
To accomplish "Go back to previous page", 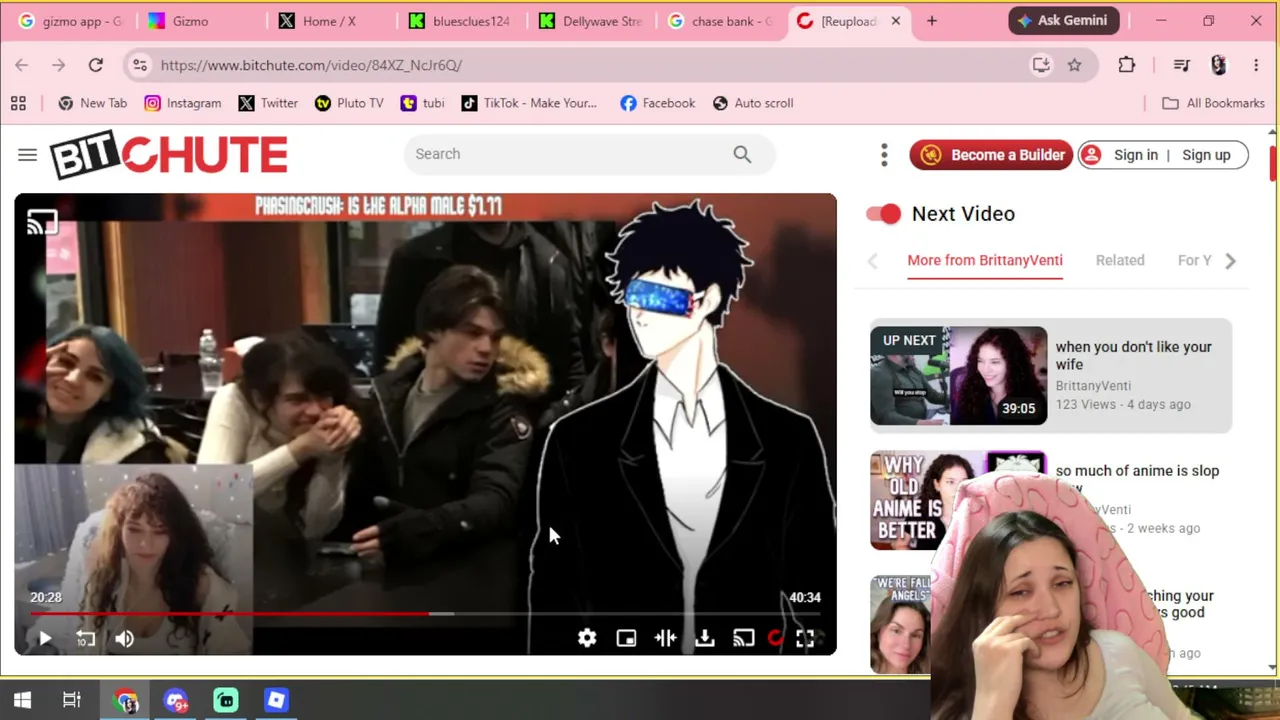I will tap(22, 65).
